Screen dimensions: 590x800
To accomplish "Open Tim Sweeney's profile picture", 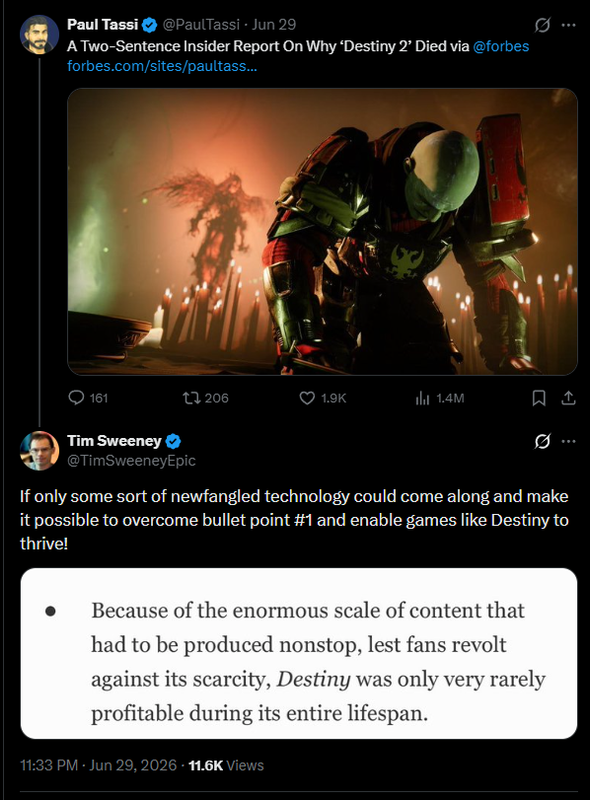I will tap(39, 451).
